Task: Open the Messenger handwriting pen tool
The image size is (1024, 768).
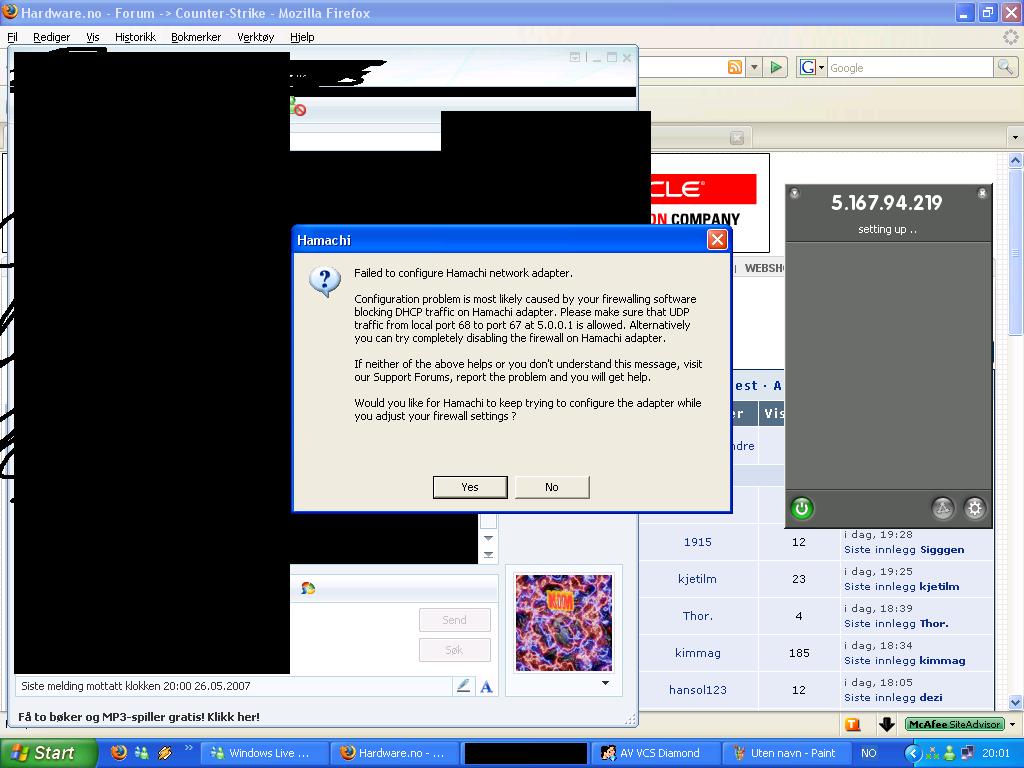Action: point(463,686)
